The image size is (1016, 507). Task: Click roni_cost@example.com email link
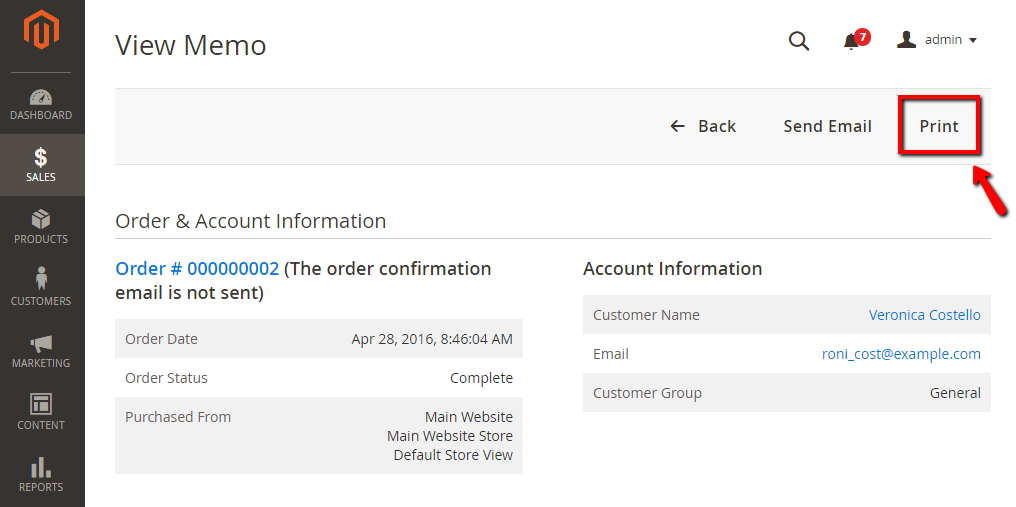(x=901, y=354)
